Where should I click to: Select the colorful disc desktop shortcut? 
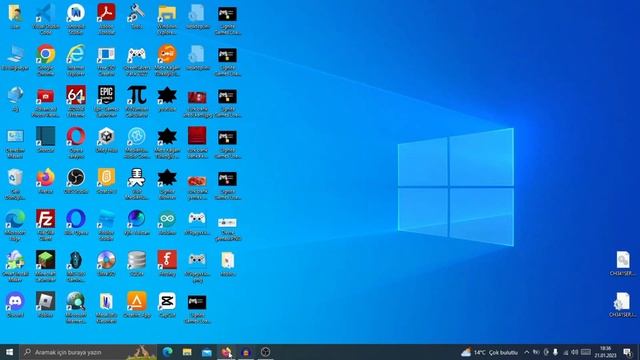click(106, 263)
